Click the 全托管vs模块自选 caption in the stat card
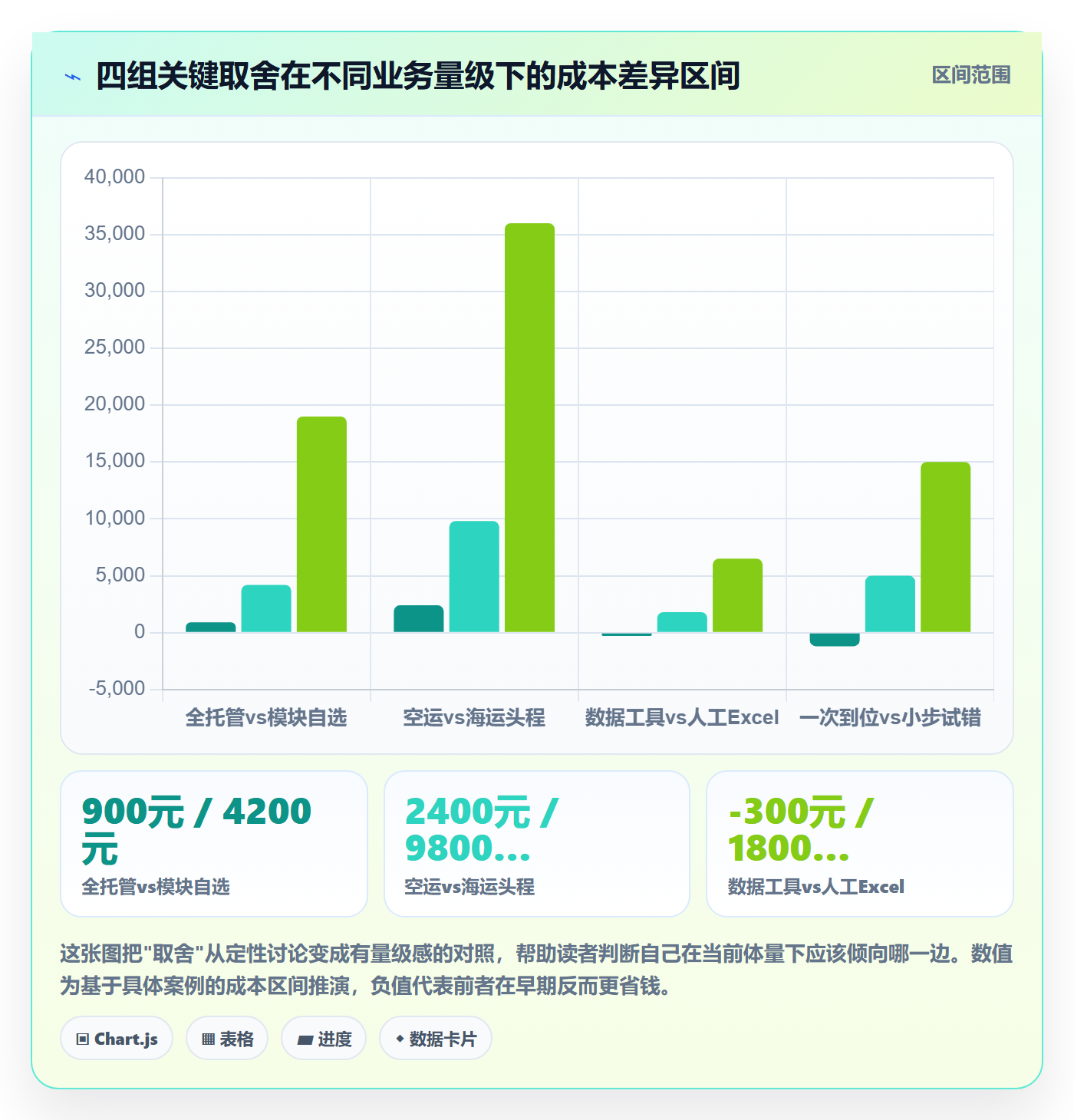 (156, 887)
